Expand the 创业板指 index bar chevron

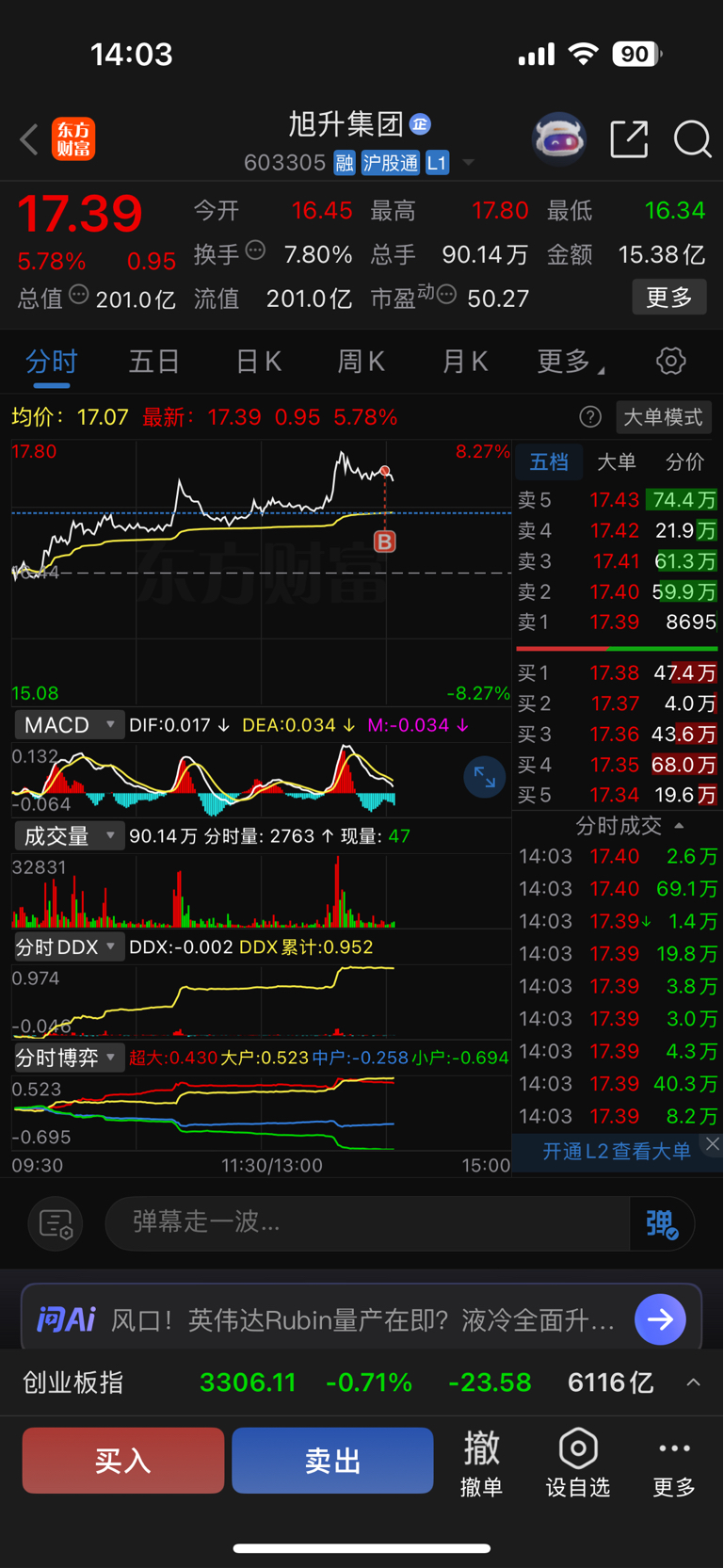tap(693, 1382)
